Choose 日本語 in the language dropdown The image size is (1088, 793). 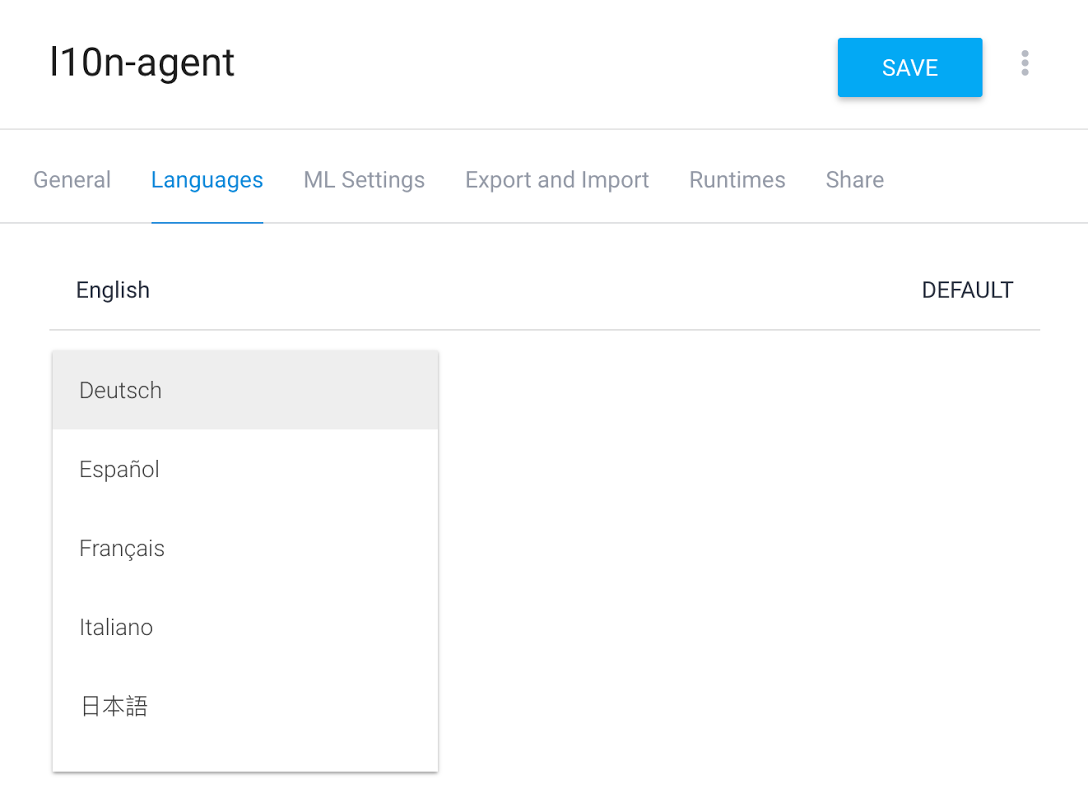click(x=114, y=707)
